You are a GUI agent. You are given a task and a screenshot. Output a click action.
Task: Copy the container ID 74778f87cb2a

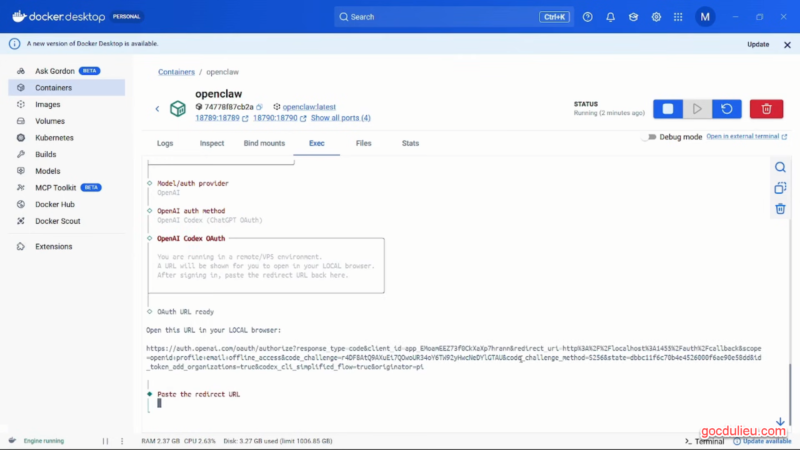coord(259,106)
